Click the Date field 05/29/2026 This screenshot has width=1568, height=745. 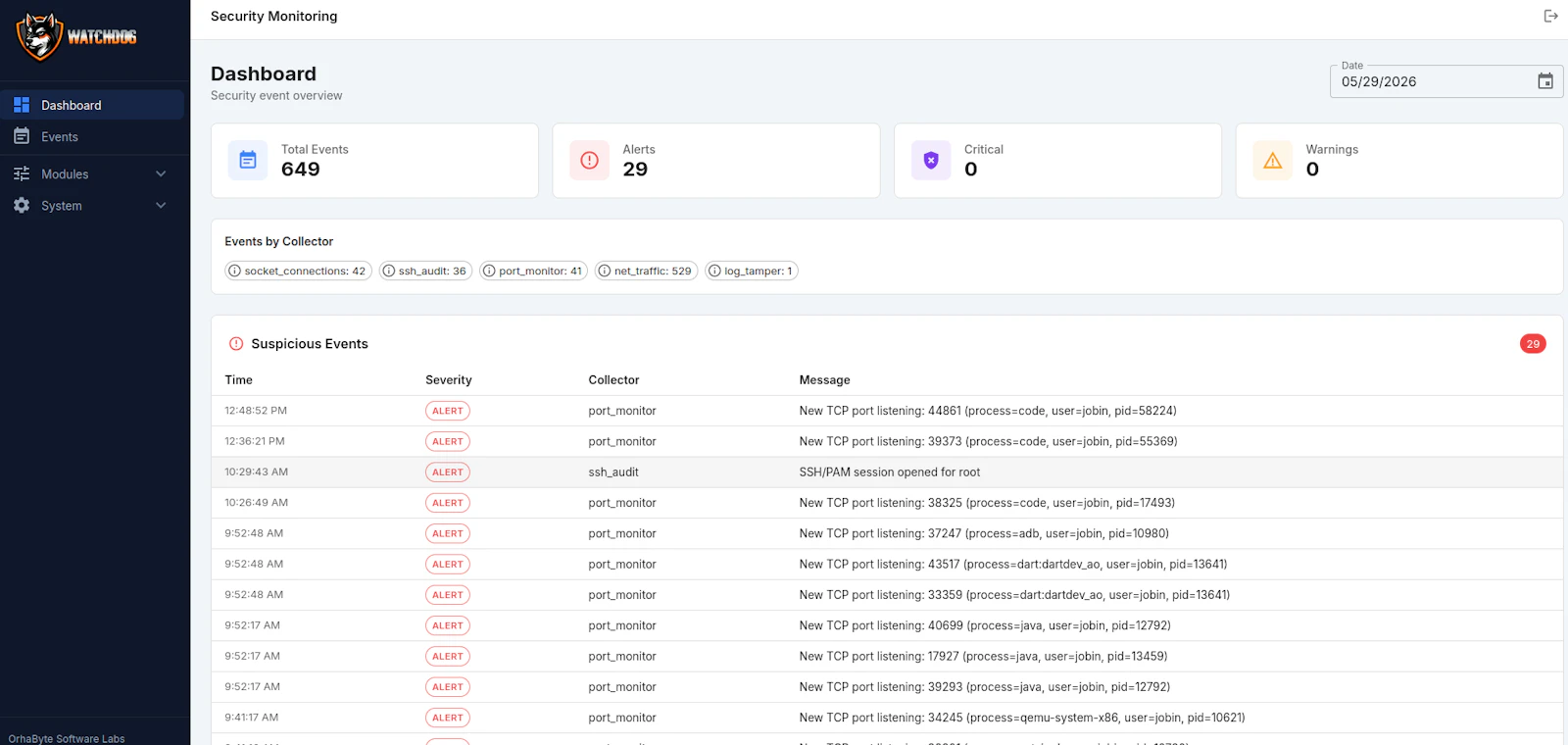pyautogui.click(x=1446, y=81)
